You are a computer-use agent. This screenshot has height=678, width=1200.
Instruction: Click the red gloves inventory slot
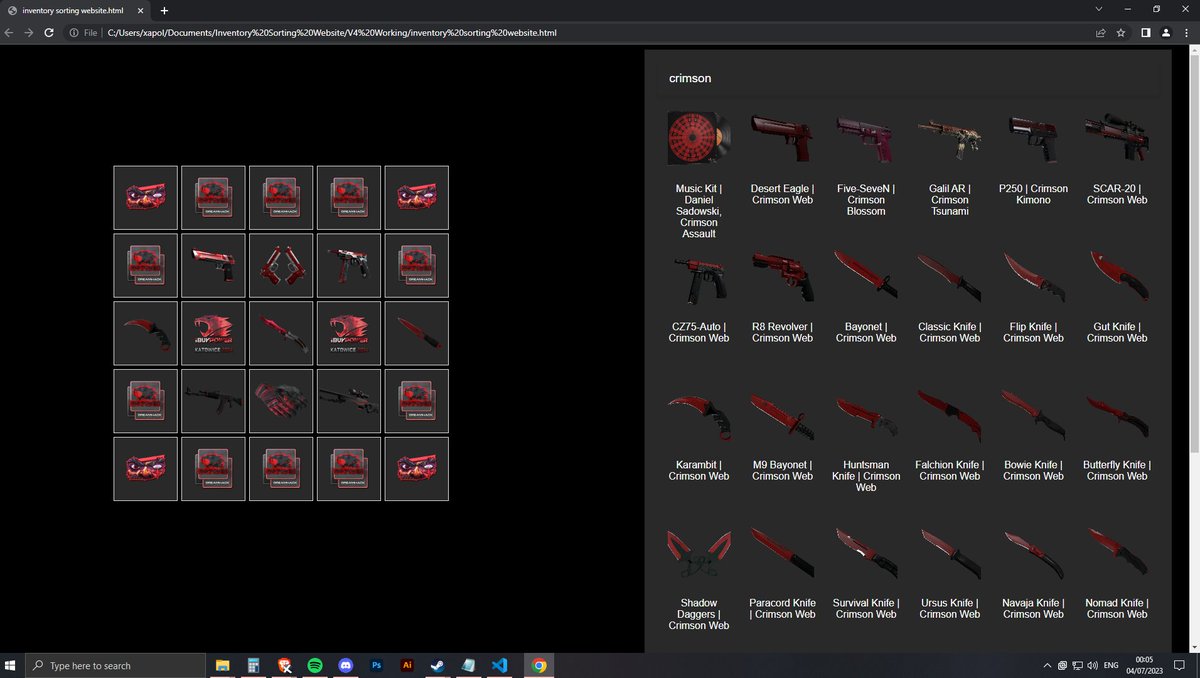[x=281, y=401]
